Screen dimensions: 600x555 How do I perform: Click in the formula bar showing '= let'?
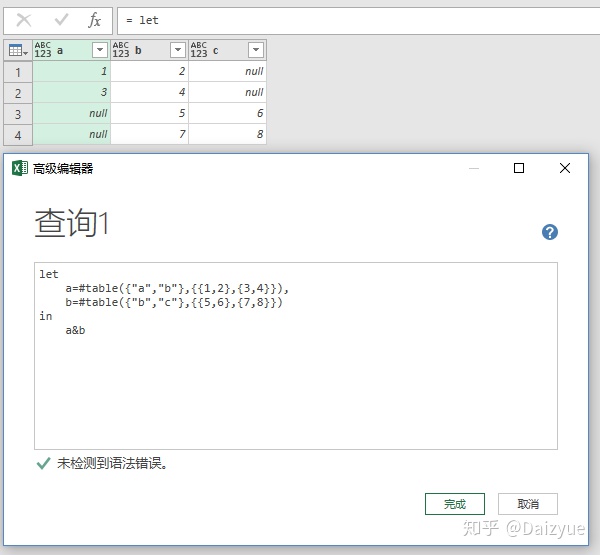(x=358, y=20)
